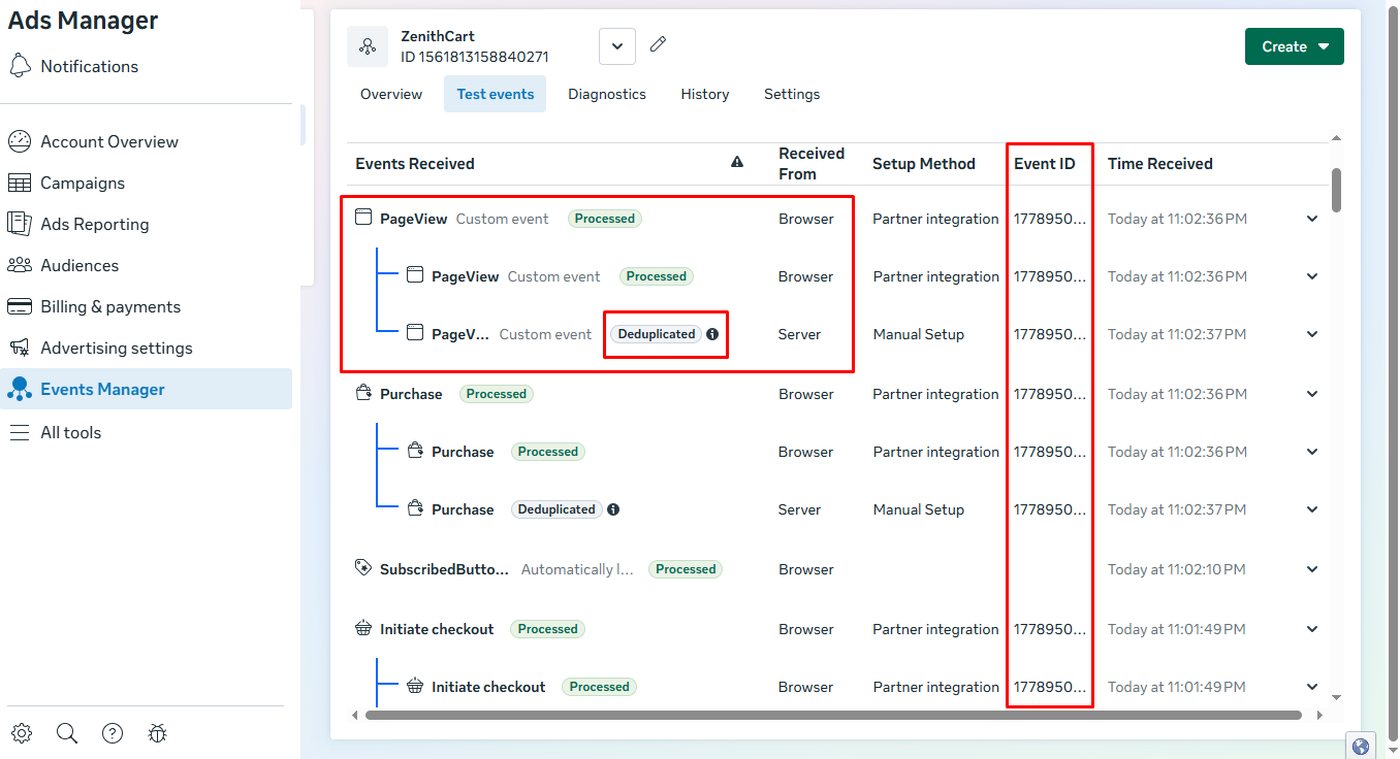Expand the SubscribedButton row chevron

point(1313,569)
